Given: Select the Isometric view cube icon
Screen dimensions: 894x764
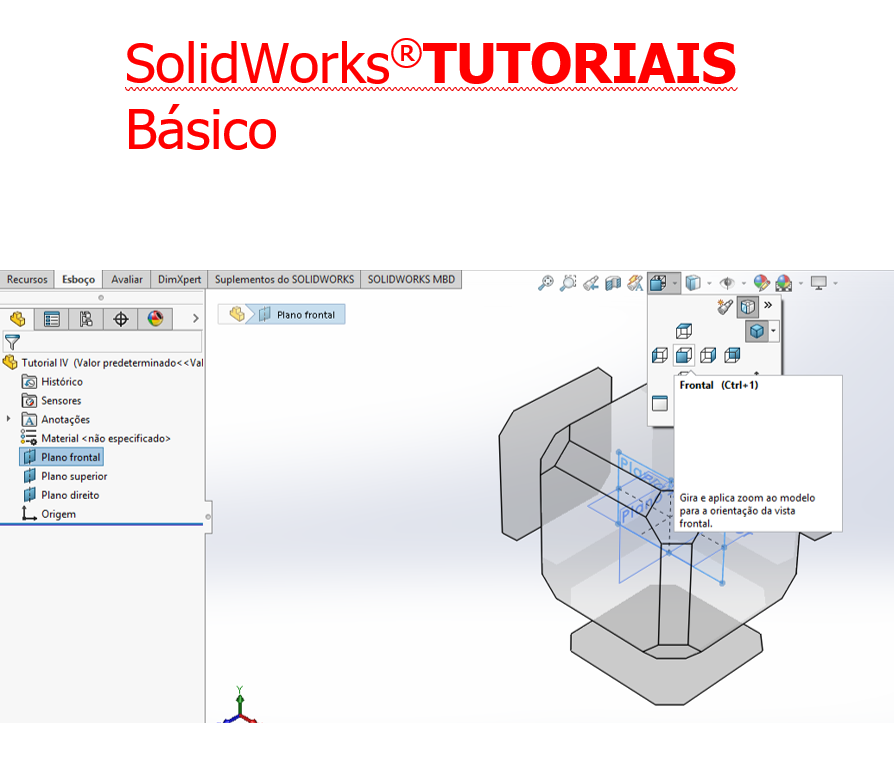Looking at the screenshot, I should 755,329.
